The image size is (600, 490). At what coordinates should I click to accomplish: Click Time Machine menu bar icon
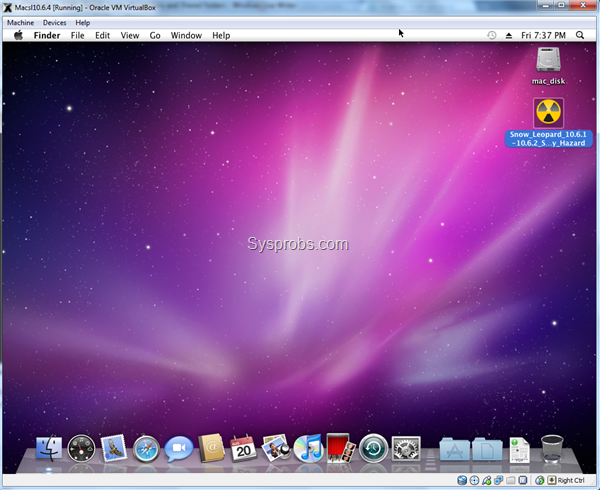(x=492, y=35)
